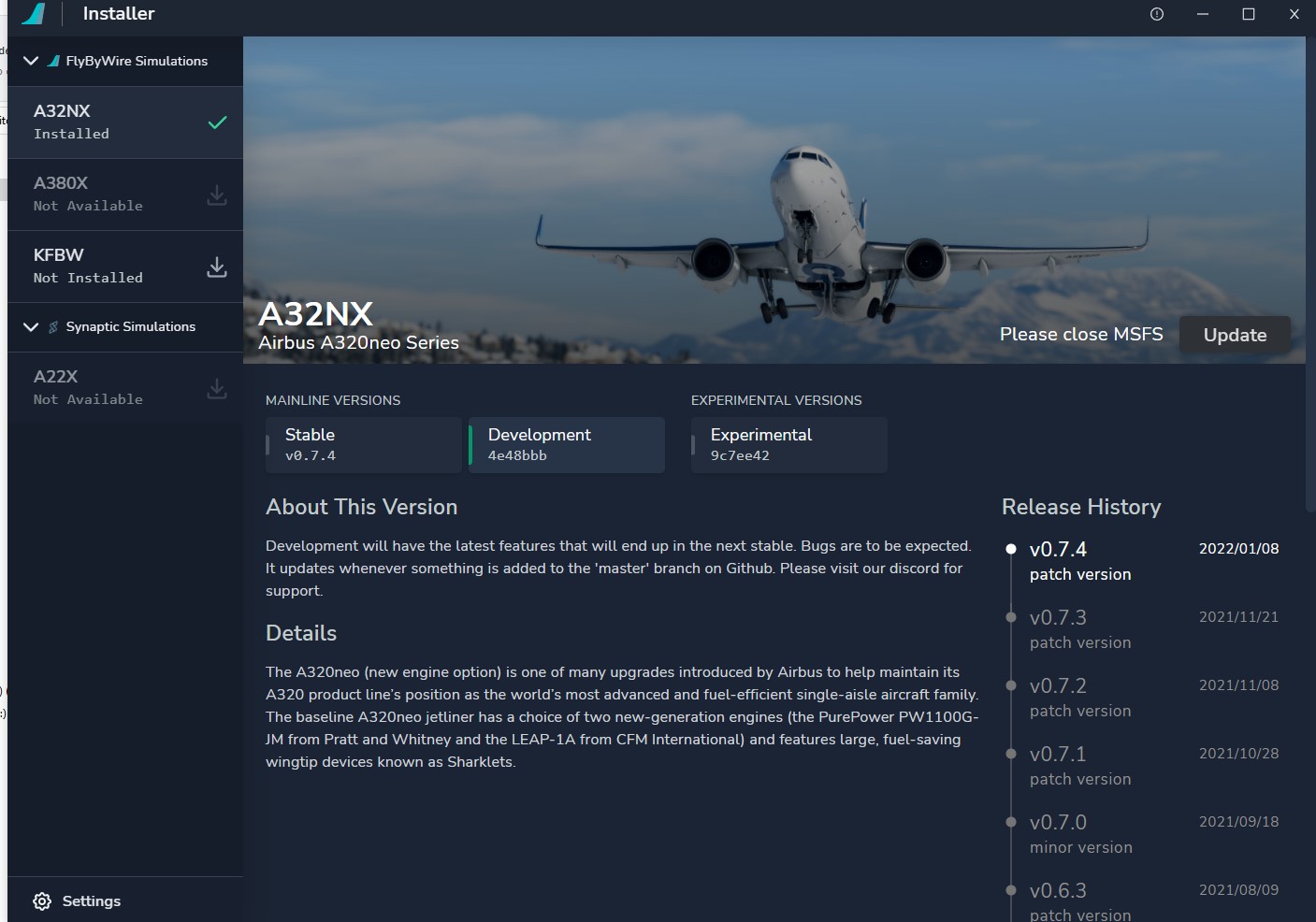Click the Update button
1316x922 pixels.
(1234, 334)
